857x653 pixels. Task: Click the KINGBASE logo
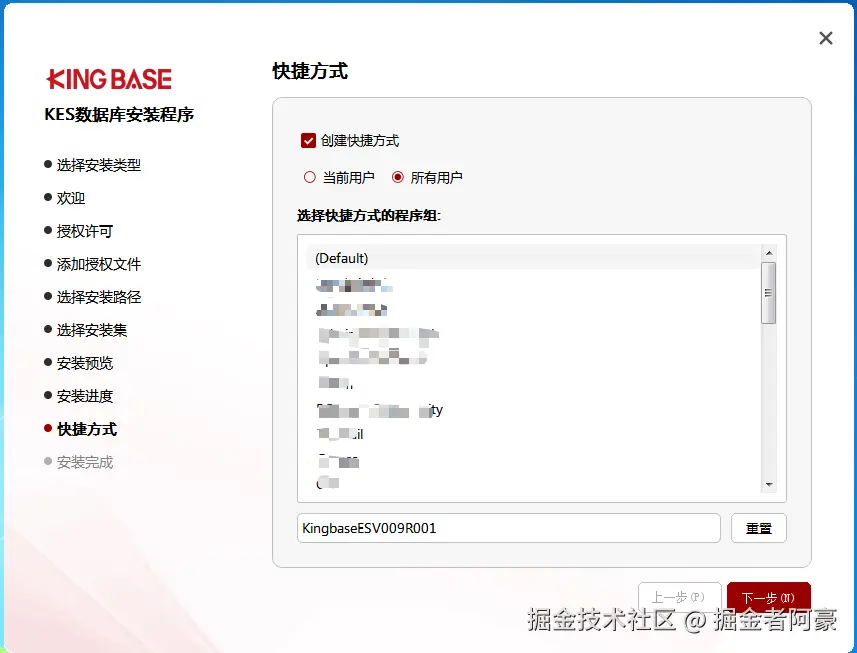[109, 79]
